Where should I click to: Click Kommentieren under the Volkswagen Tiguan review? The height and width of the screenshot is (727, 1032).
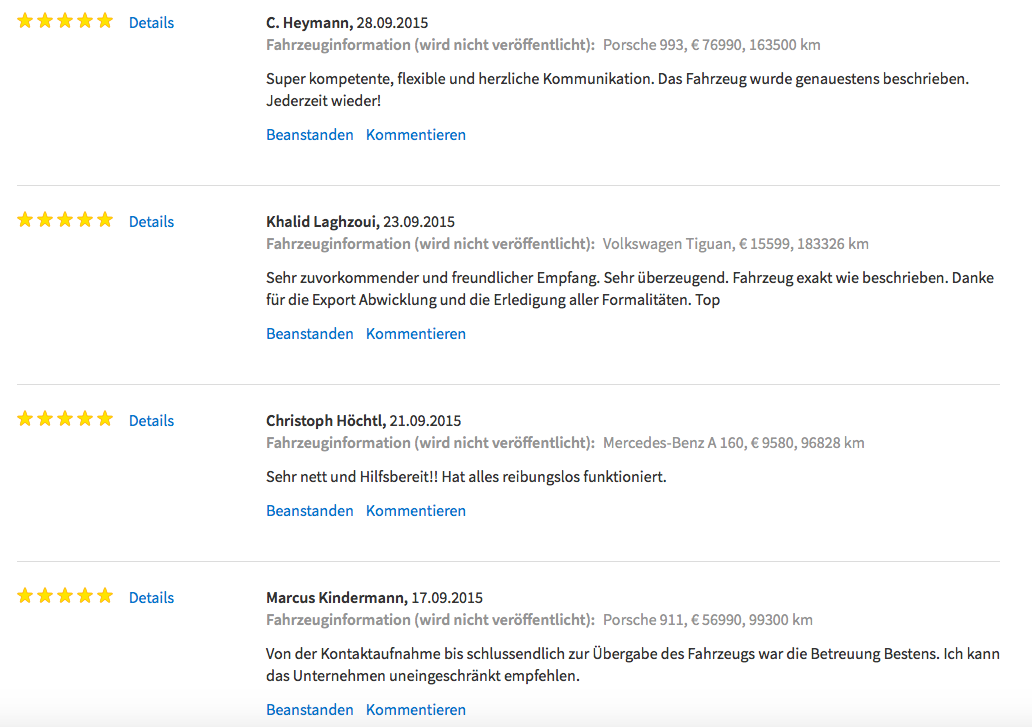416,334
